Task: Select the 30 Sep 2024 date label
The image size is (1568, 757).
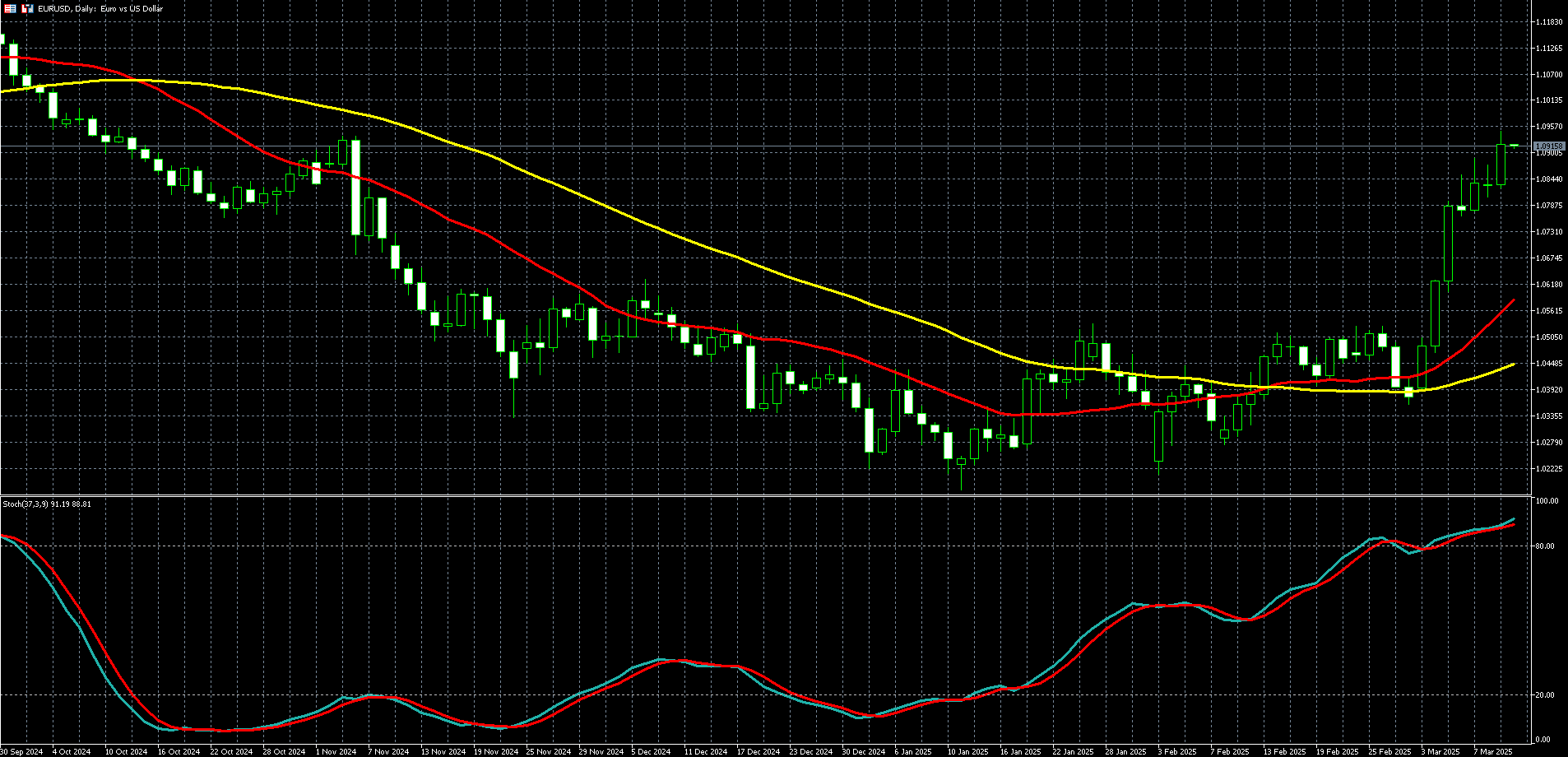Action: click(x=22, y=751)
